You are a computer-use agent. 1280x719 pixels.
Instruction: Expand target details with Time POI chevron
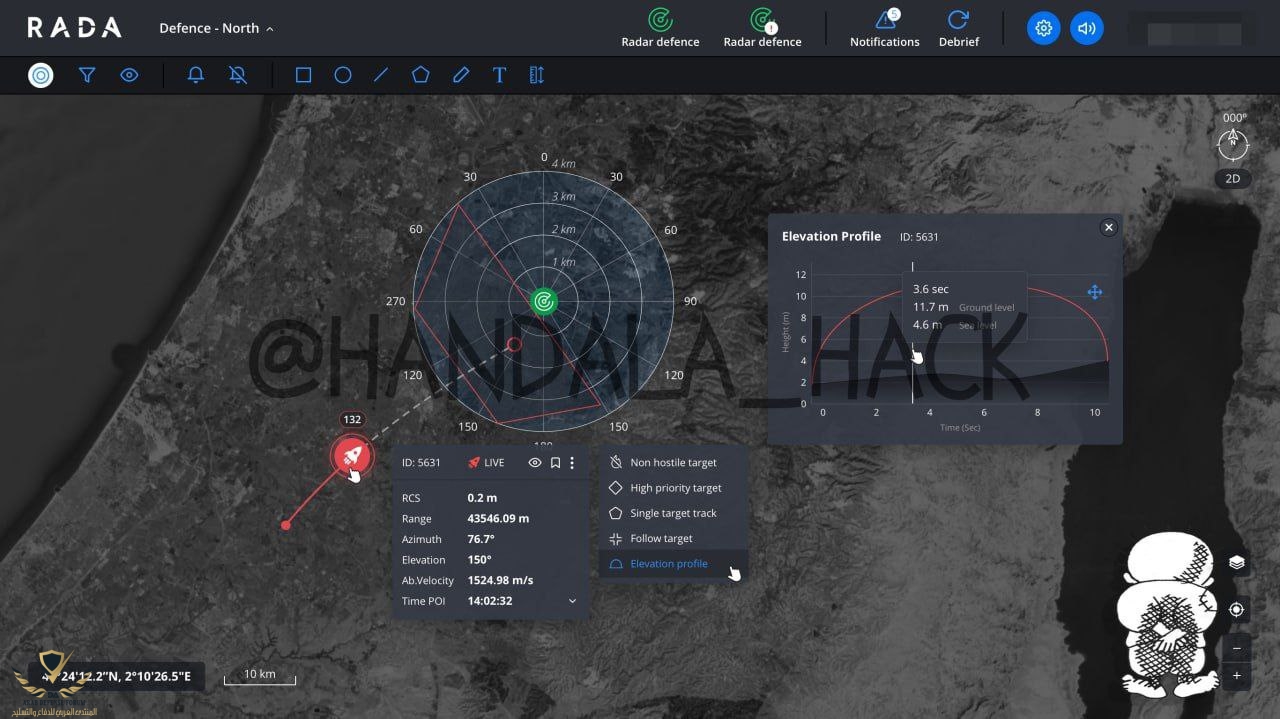pyautogui.click(x=572, y=601)
